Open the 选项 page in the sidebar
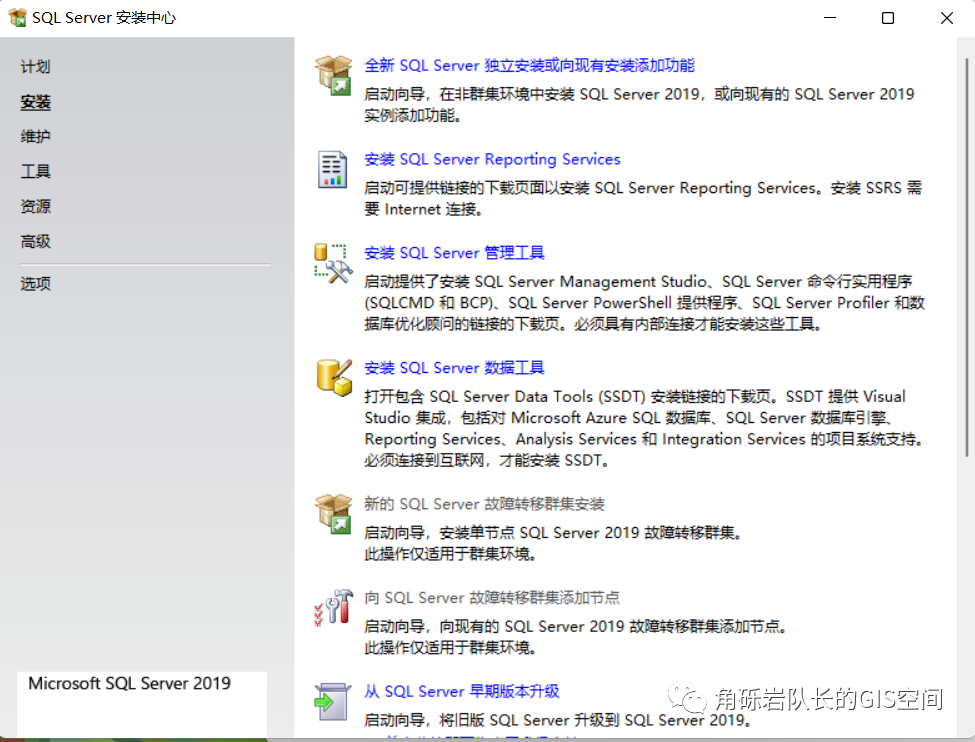The width and height of the screenshot is (975, 742). [x=35, y=283]
